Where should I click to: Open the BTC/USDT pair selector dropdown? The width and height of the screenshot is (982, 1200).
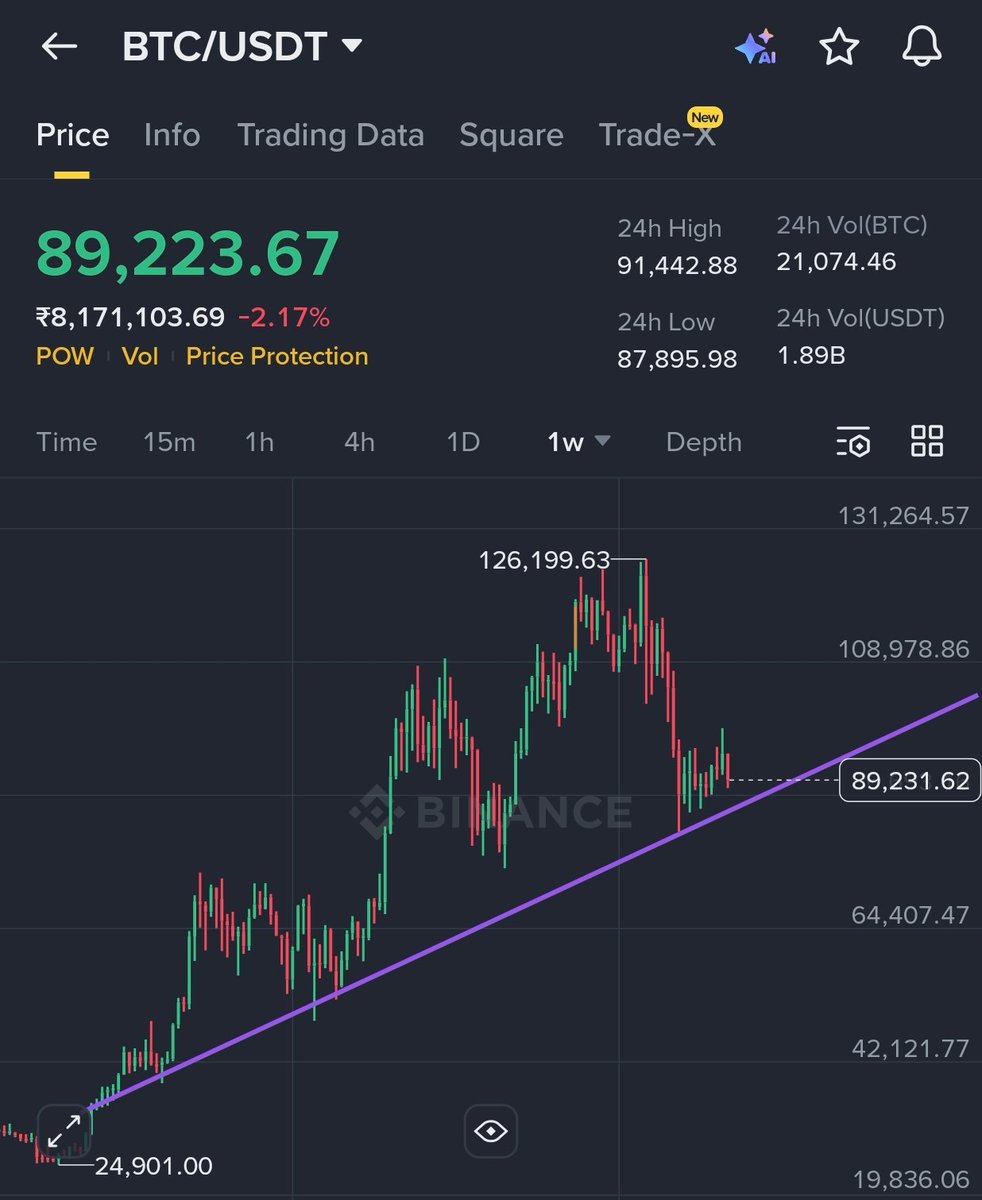click(x=242, y=46)
